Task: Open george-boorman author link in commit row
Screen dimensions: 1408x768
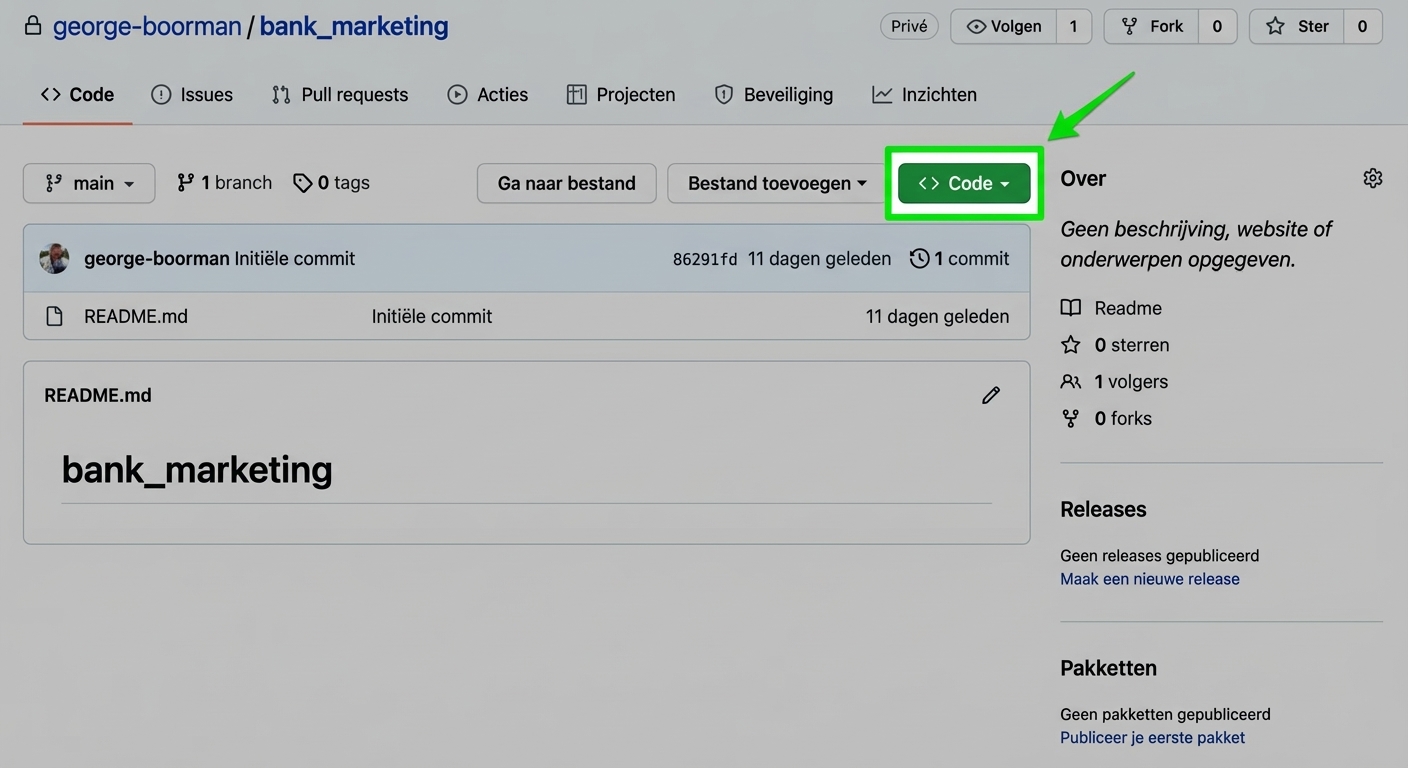Action: click(157, 259)
